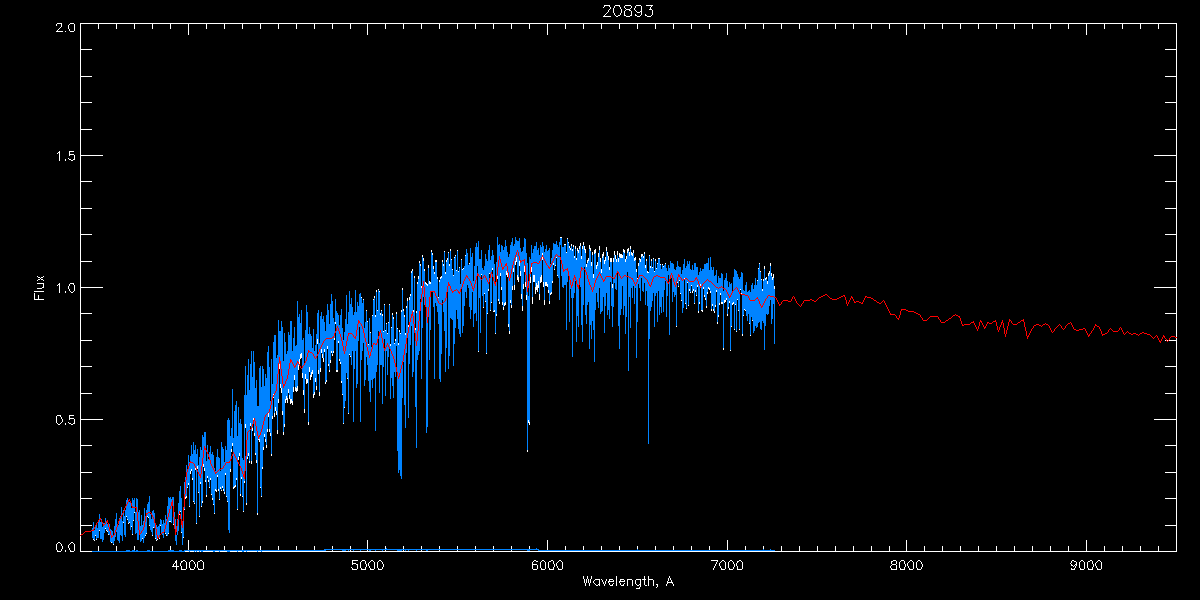The image size is (1200, 600).
Task: Click the 1.0 flux tick label
Action: pos(62,288)
